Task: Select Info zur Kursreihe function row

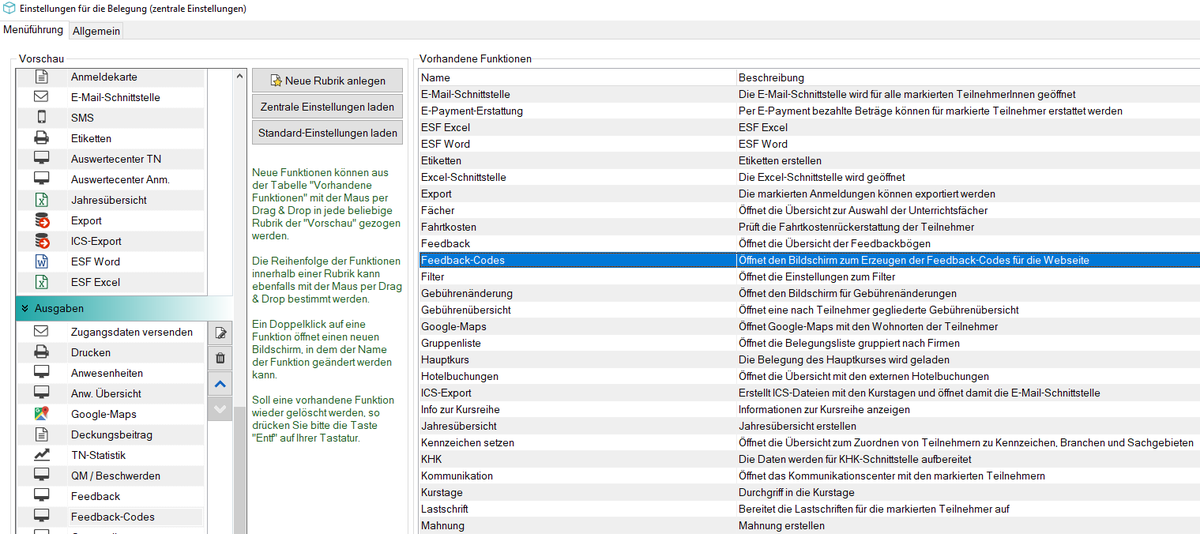Action: pyautogui.click(x=808, y=409)
